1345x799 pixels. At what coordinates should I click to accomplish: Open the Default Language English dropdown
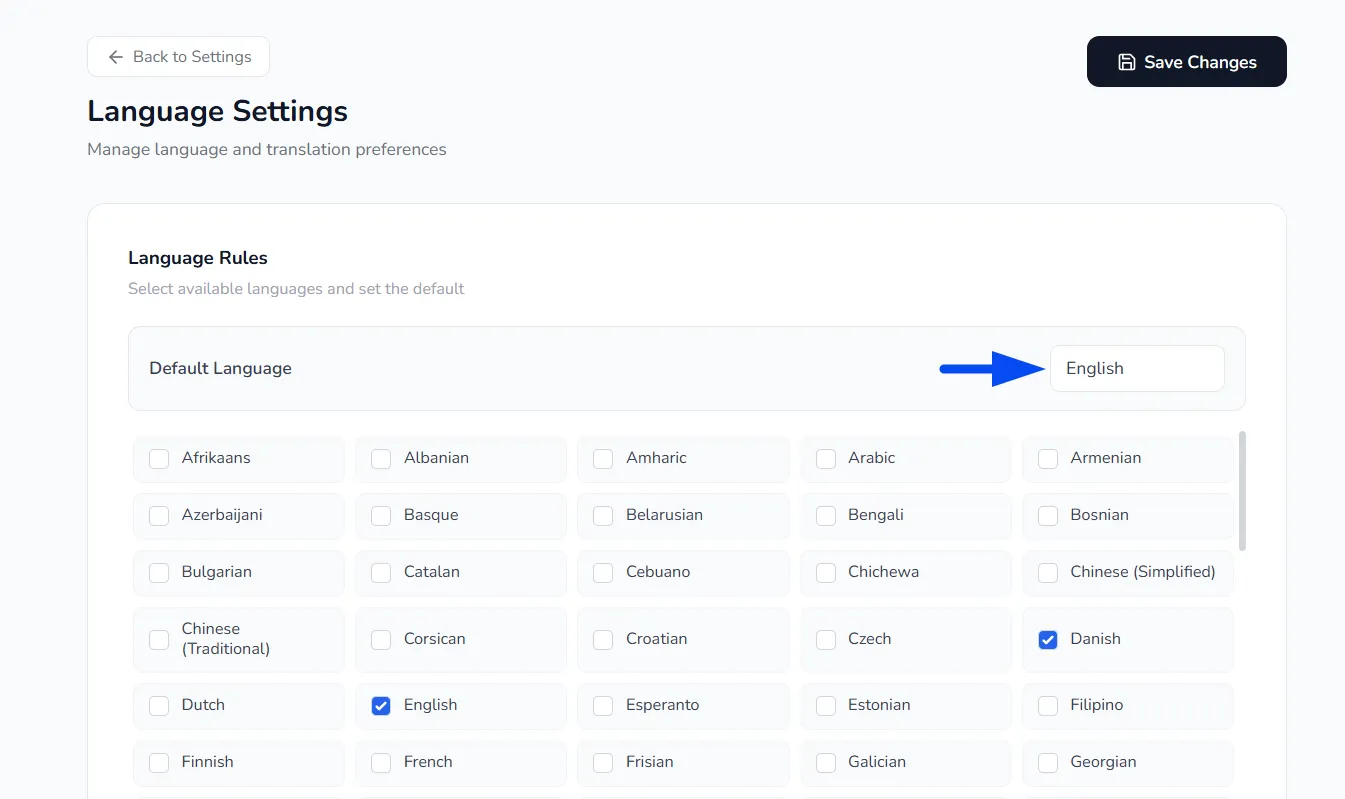point(1137,368)
